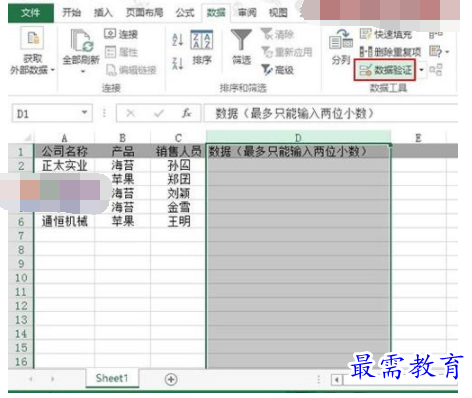Select row 6 header
This screenshot has width=472, height=398.
click(21, 222)
